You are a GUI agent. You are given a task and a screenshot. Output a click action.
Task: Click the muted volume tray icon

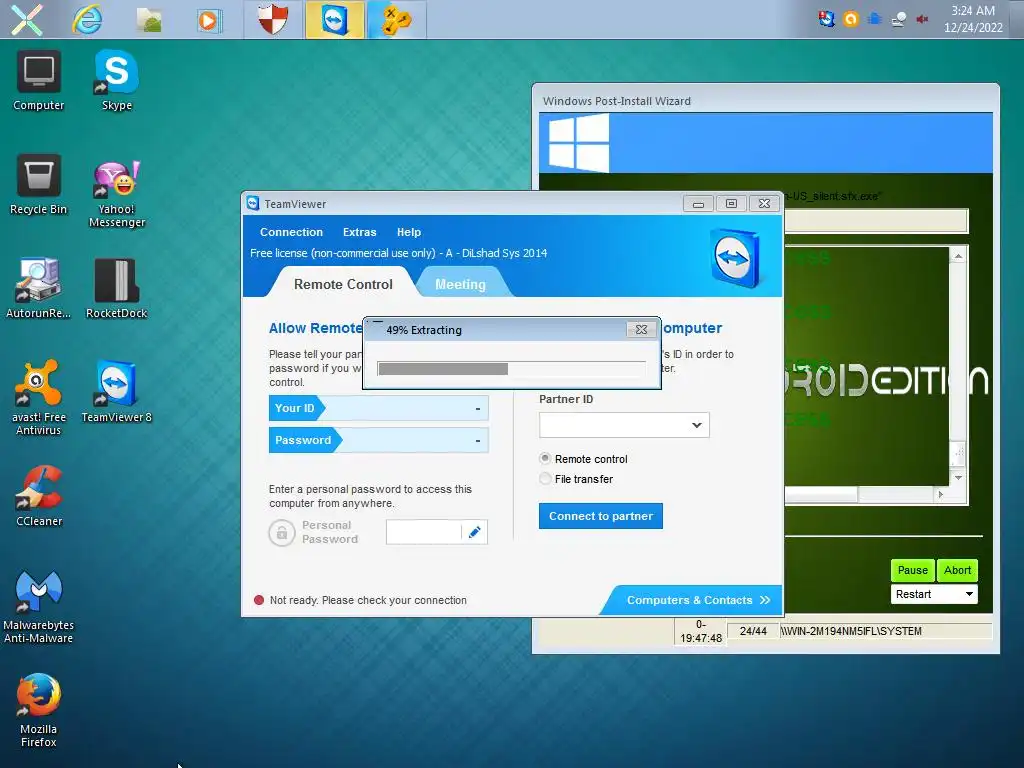[922, 19]
